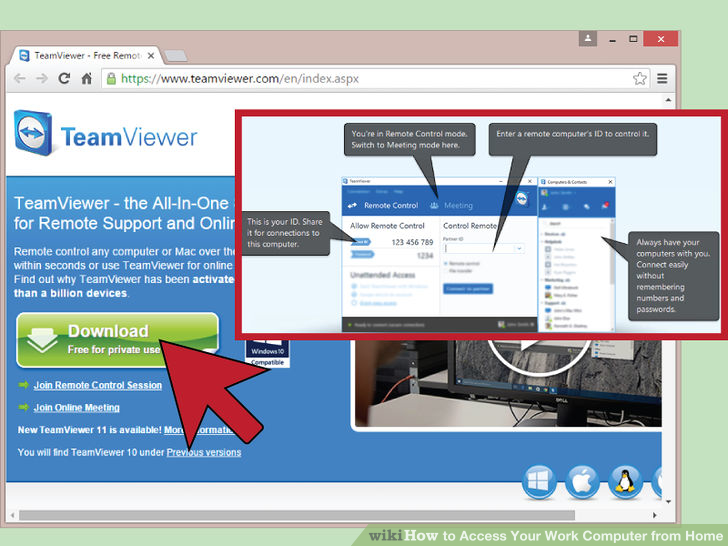Click the Windows 10 Compatible badge
Image resolution: width=728 pixels, height=546 pixels.
click(267, 354)
